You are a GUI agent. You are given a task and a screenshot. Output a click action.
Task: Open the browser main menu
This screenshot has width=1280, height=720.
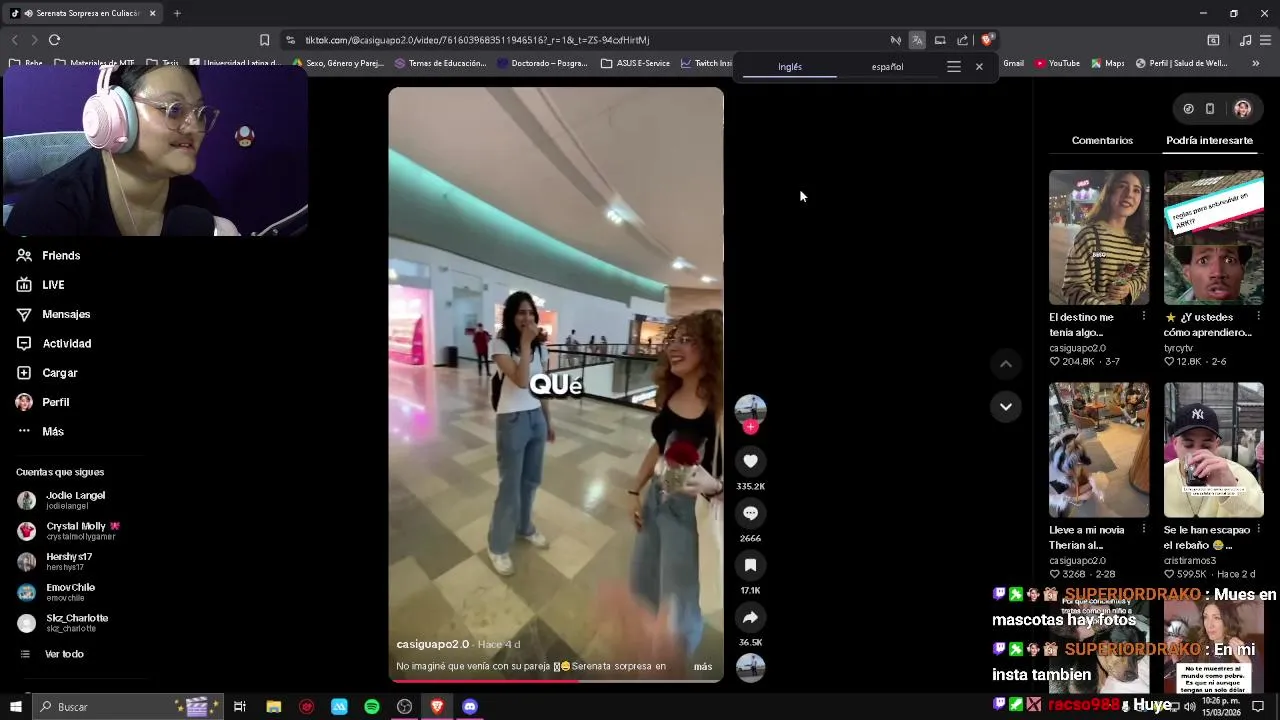1266,40
